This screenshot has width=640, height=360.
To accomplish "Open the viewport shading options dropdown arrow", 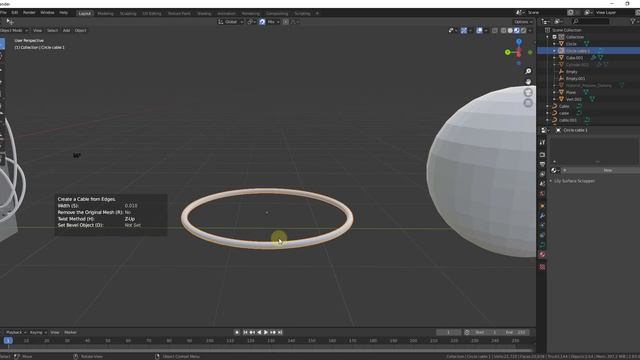I will pos(530,31).
